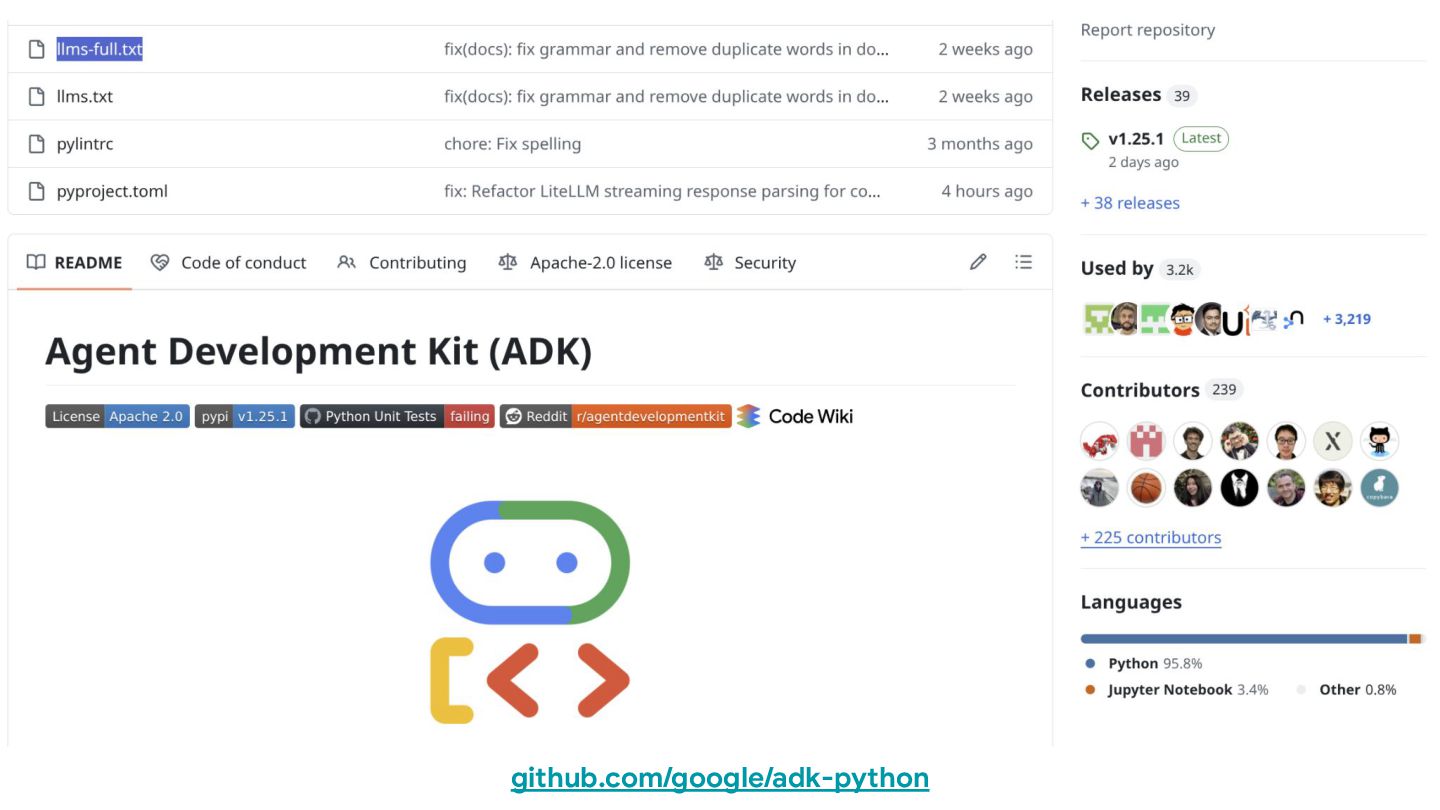Open the pylintrc file
Screen dimensions: 1440x810
tap(84, 144)
